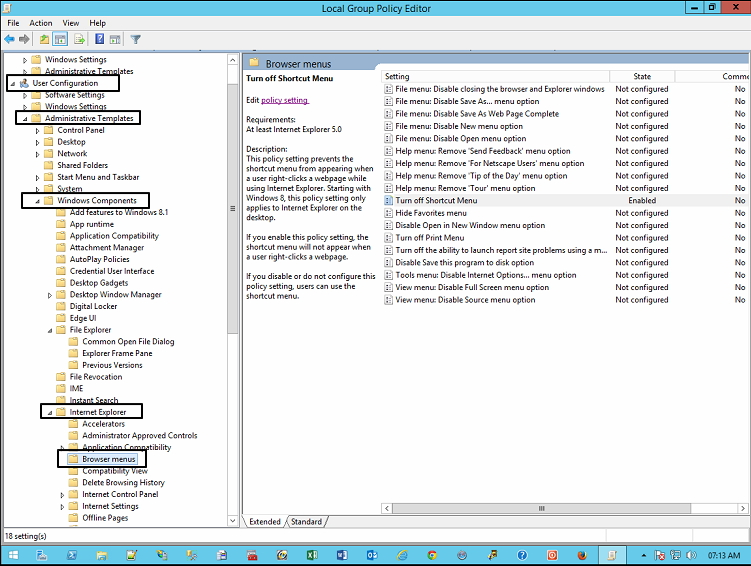The width and height of the screenshot is (751, 566).
Task: Collapse the Windows Components node
Action: [37, 201]
